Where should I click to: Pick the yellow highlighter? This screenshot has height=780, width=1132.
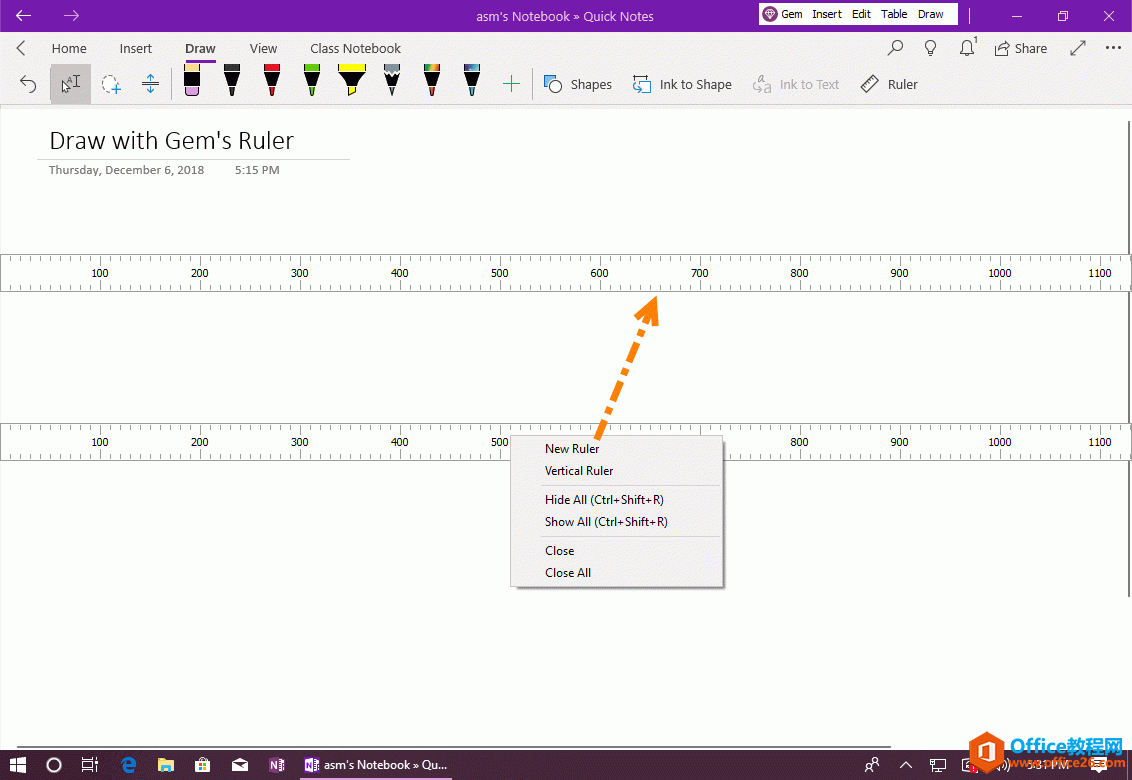[x=352, y=80]
